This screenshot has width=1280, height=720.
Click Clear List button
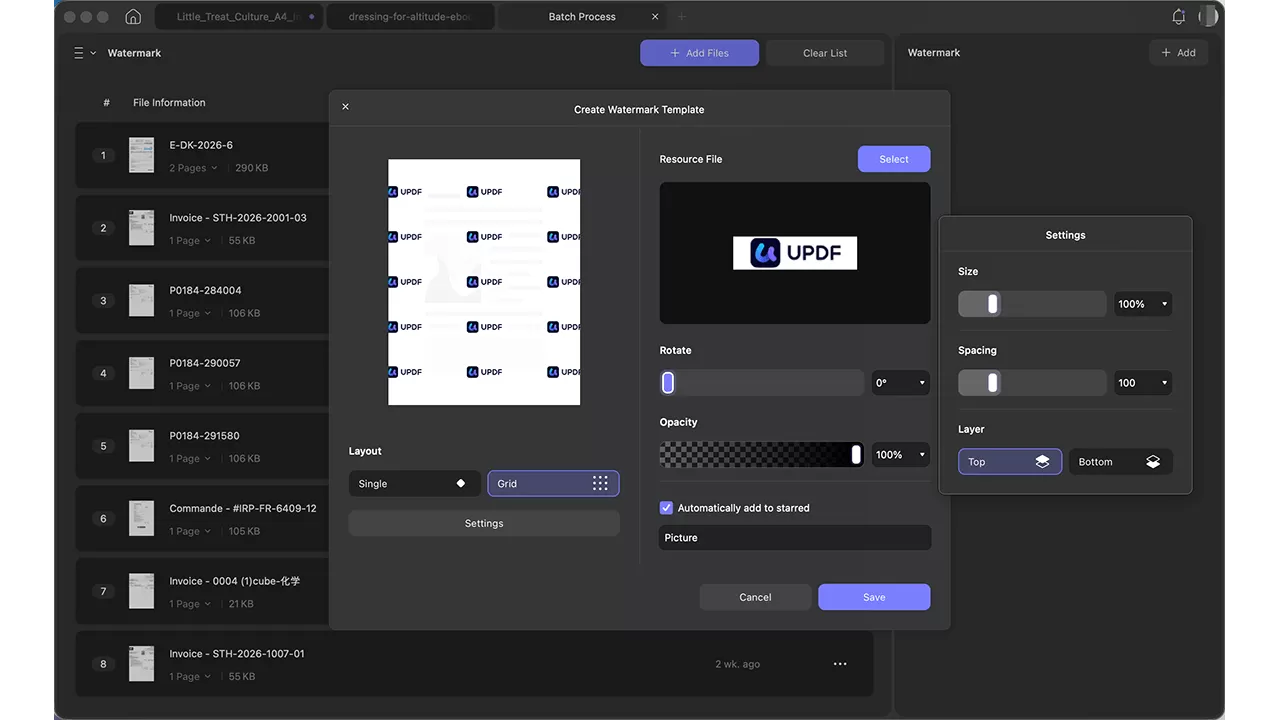pyautogui.click(x=825, y=53)
